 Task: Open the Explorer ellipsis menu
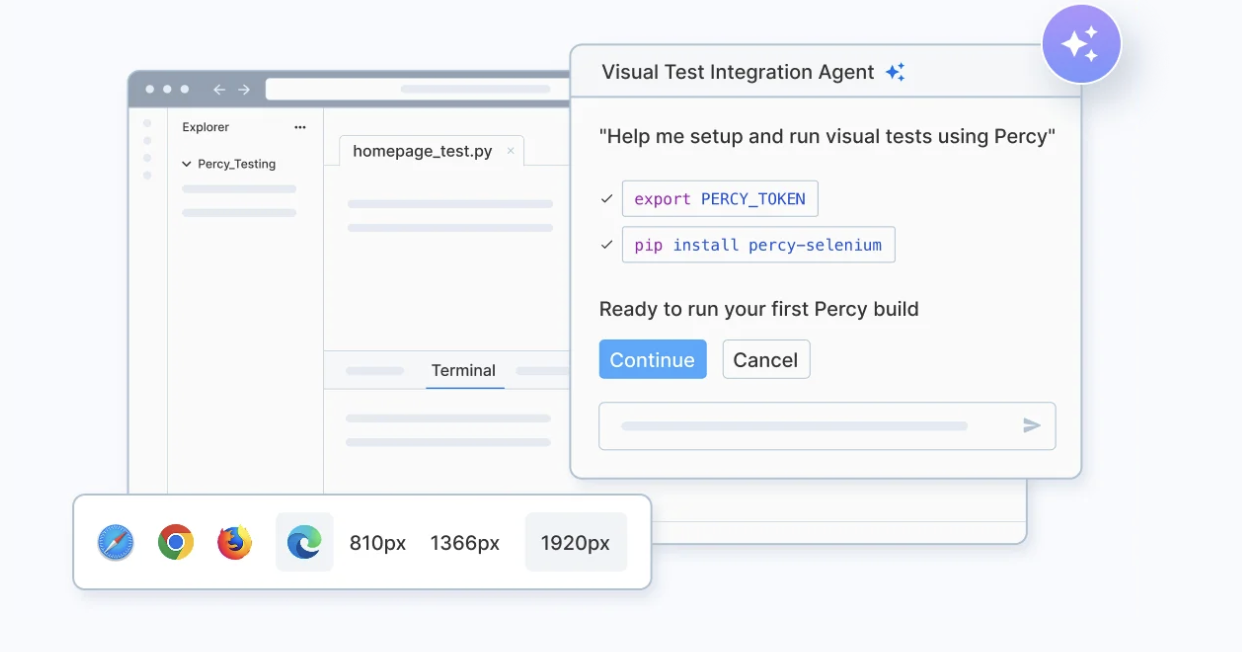click(x=300, y=126)
